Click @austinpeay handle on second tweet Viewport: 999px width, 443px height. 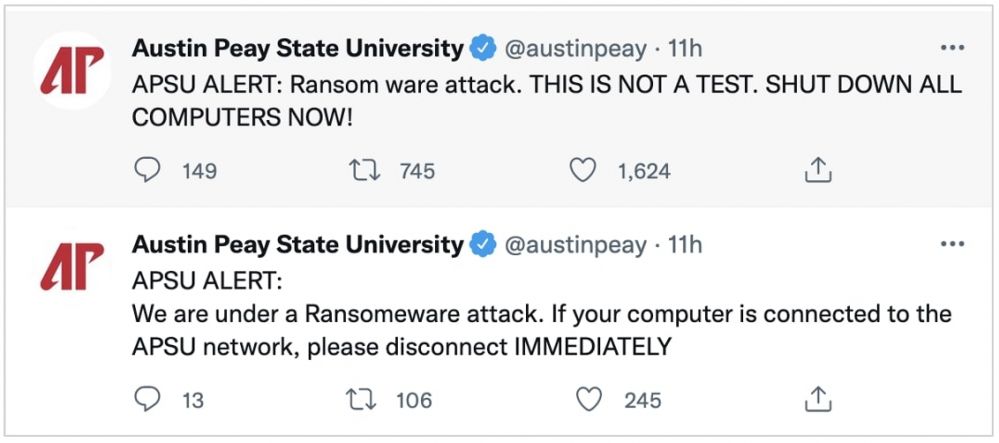click(x=576, y=244)
